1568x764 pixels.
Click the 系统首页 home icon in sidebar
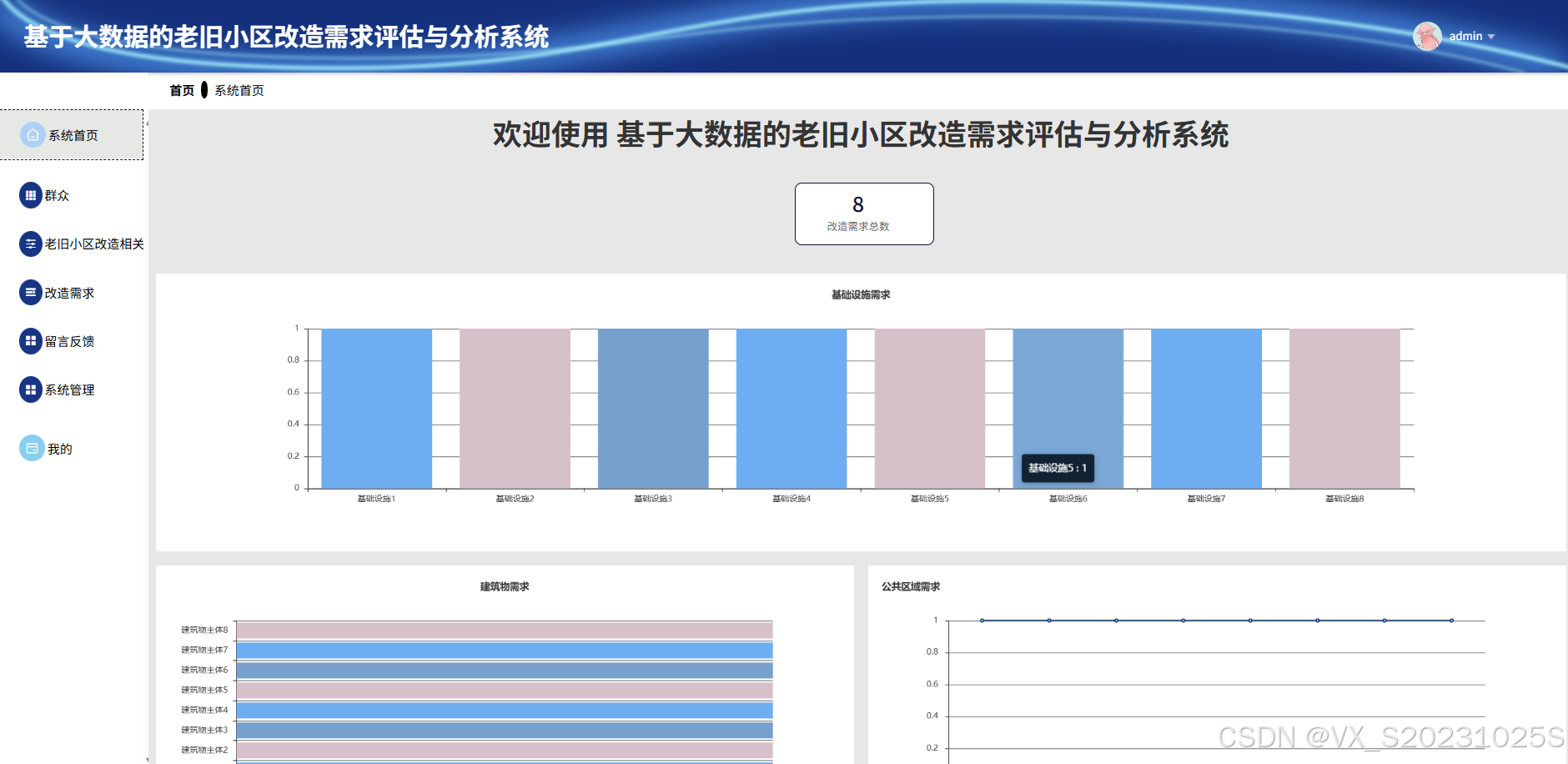click(x=33, y=135)
